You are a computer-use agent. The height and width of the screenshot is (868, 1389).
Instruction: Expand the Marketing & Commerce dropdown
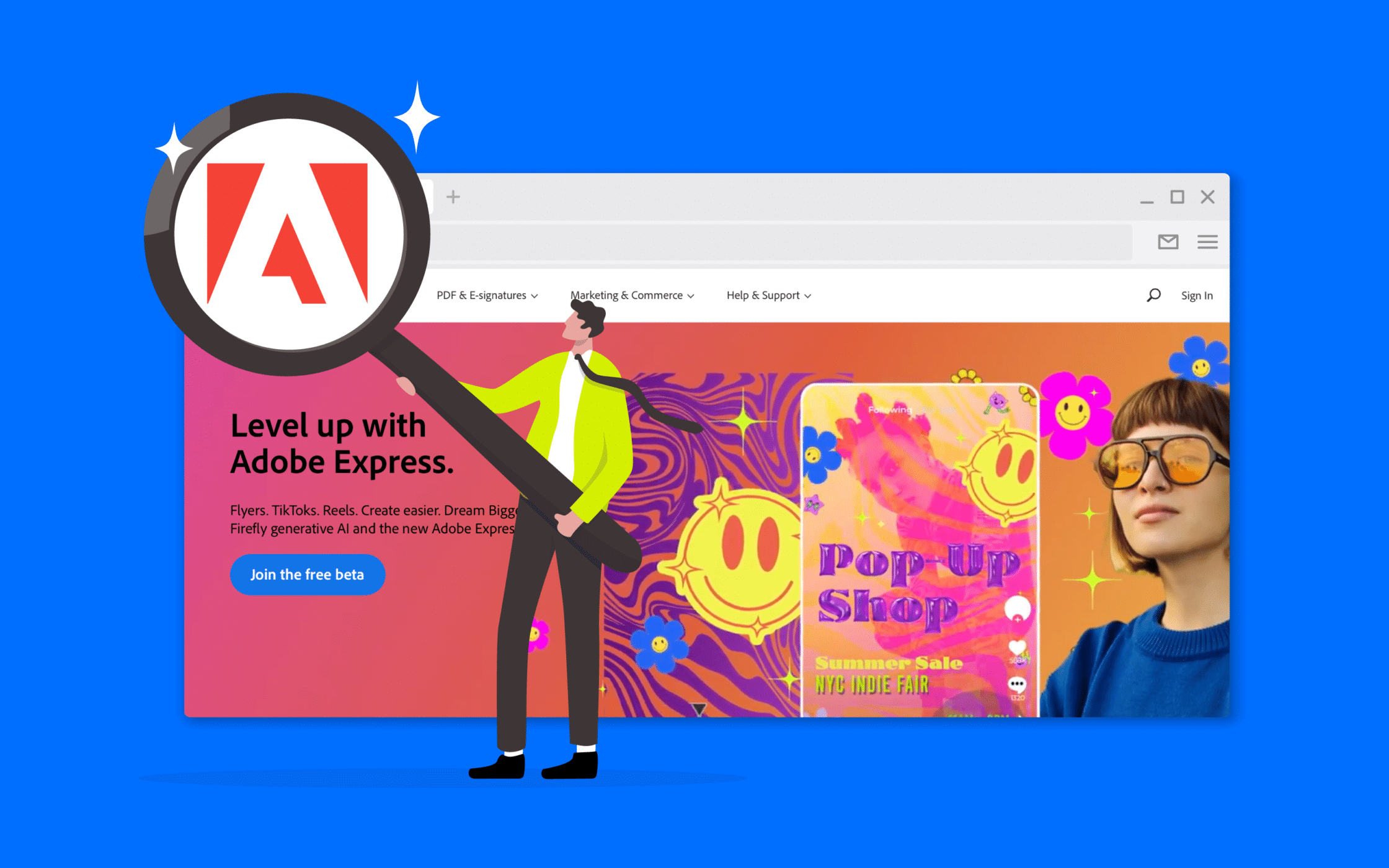(x=631, y=295)
